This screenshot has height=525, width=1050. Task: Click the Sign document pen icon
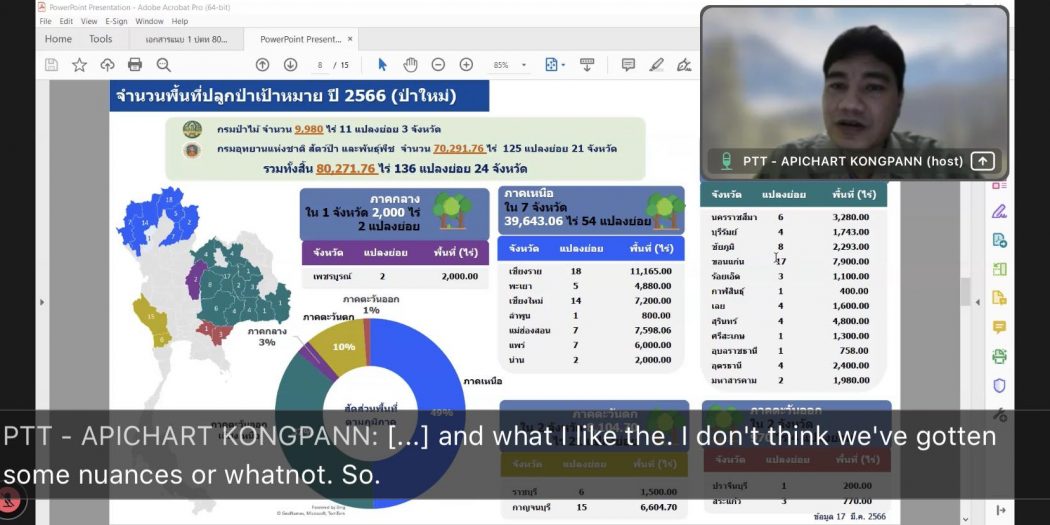coord(684,65)
